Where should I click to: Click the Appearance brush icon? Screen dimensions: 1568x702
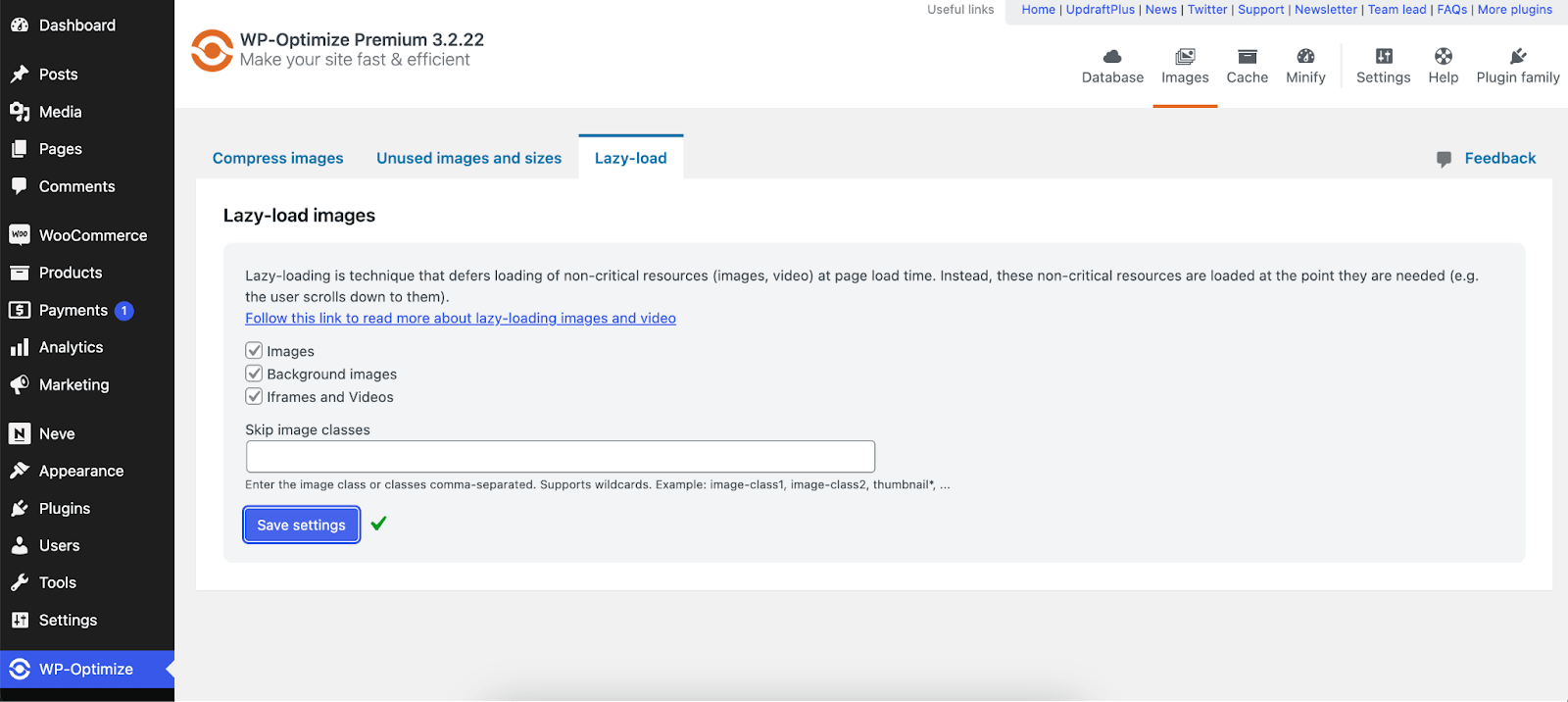click(x=20, y=471)
